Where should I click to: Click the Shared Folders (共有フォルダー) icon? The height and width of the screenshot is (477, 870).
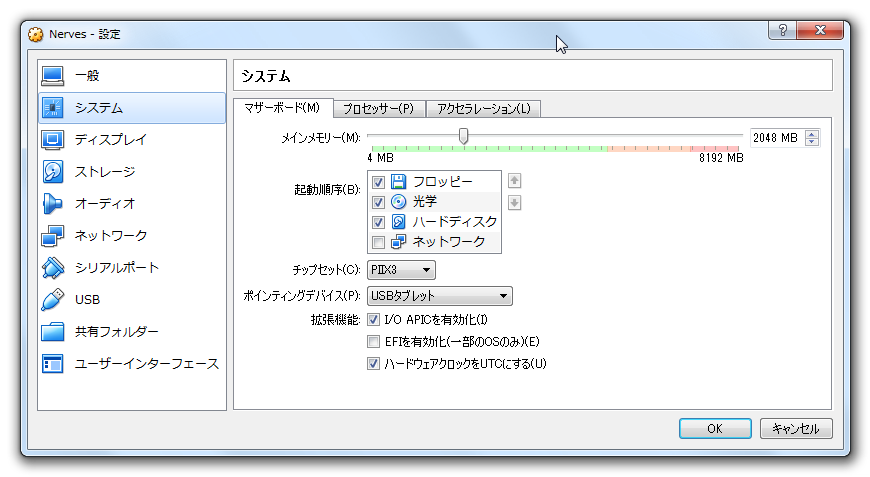[x=53, y=332]
